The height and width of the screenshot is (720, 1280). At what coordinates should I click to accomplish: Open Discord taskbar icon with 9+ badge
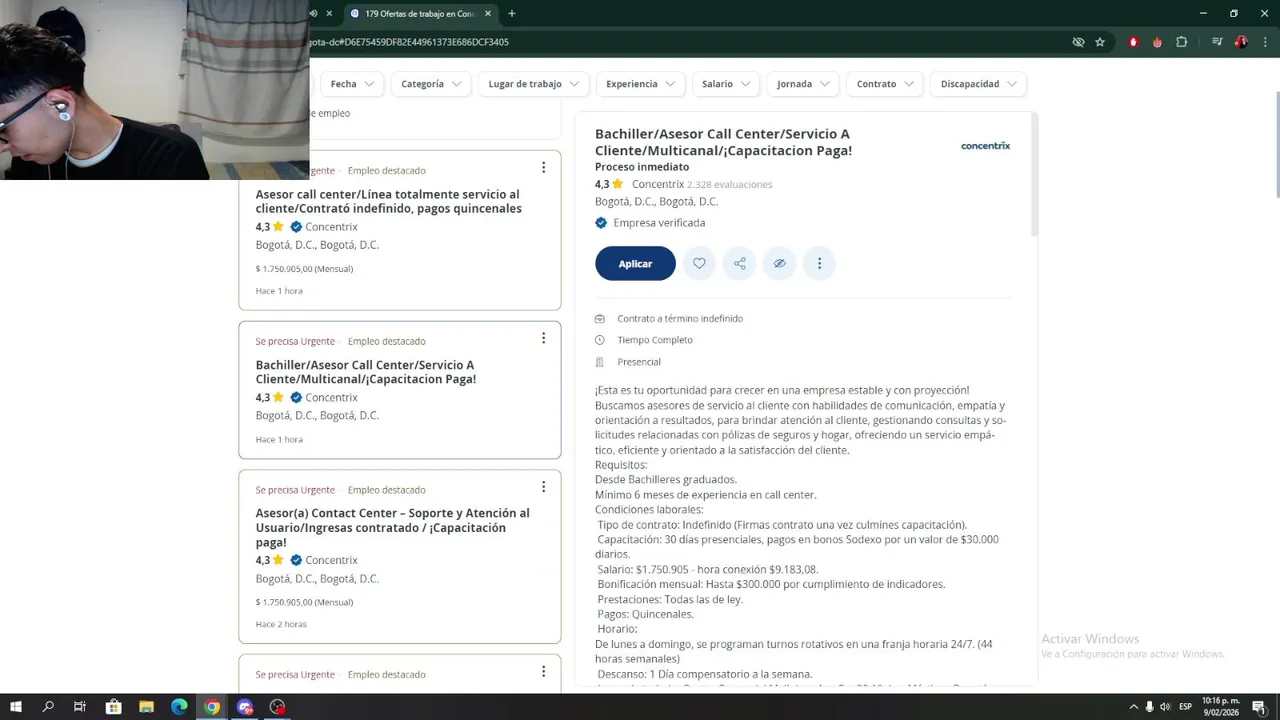point(245,707)
